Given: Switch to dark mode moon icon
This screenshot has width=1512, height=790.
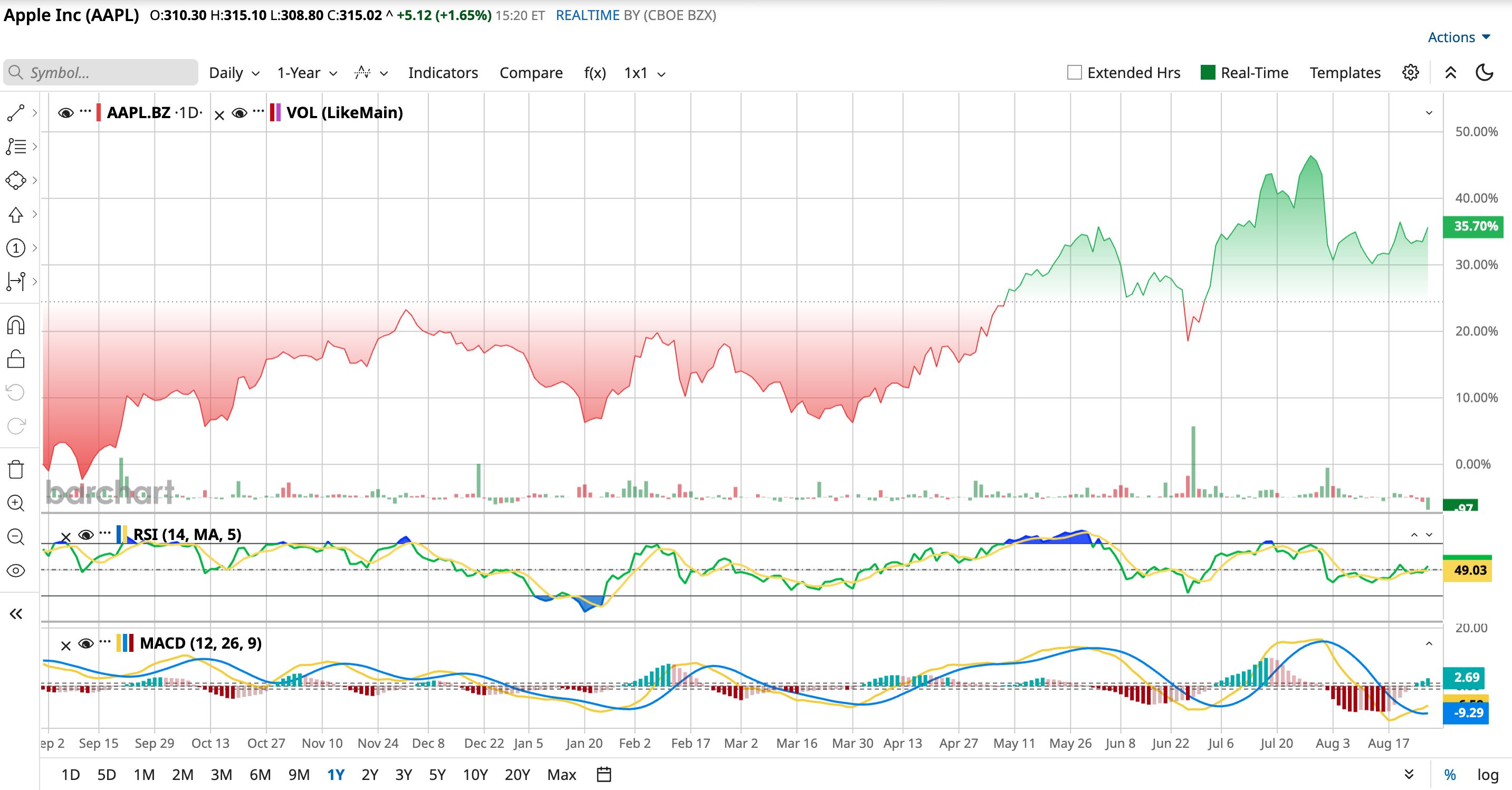Looking at the screenshot, I should point(1484,73).
